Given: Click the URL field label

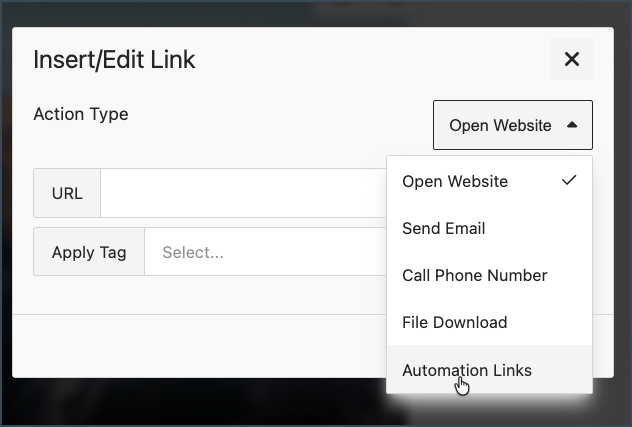Looking at the screenshot, I should (x=67, y=193).
